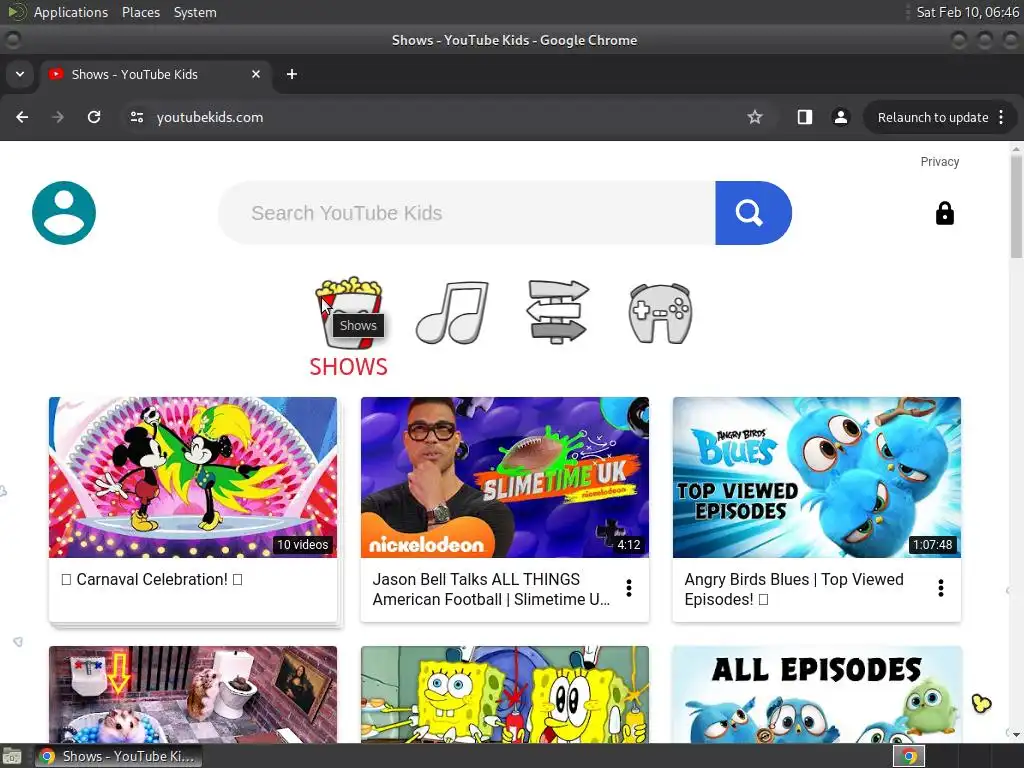Screen dimensions: 1024x768
Task: Click the 4:12 duration badge
Action: coord(629,545)
